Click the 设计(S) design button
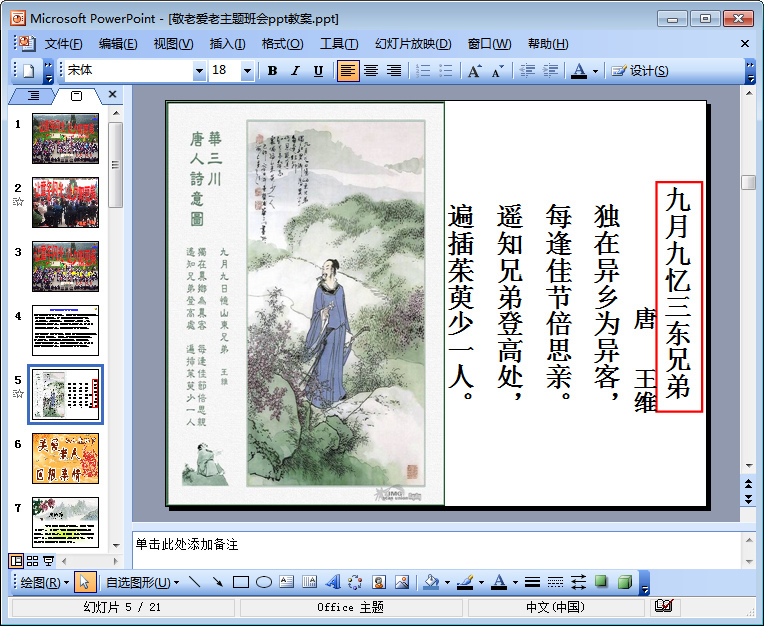This screenshot has height=626, width=764. [x=639, y=71]
